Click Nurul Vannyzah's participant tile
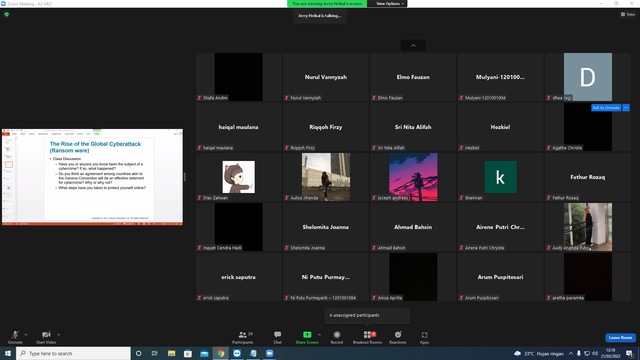 click(326, 77)
